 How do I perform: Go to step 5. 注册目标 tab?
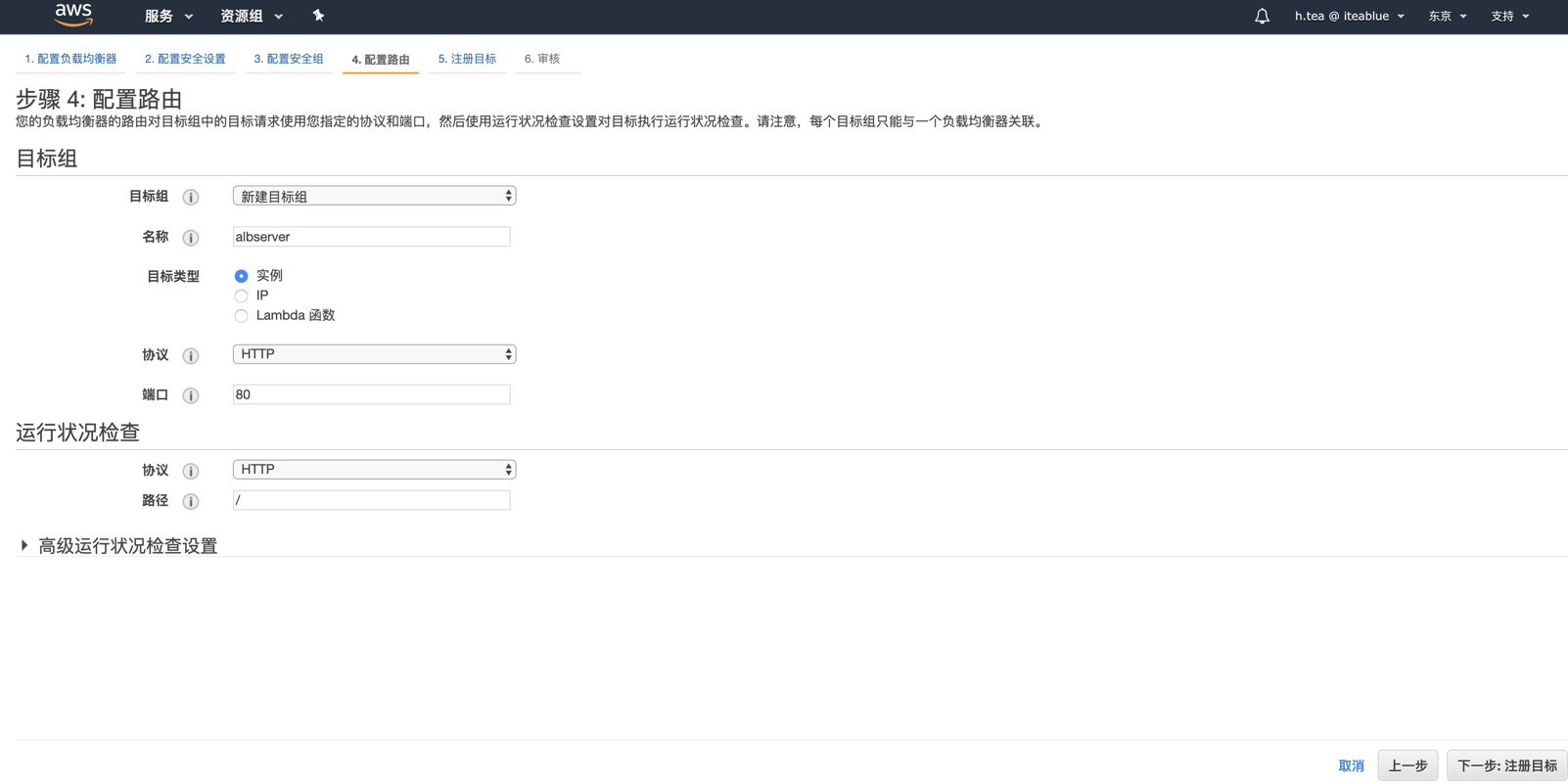click(x=467, y=59)
